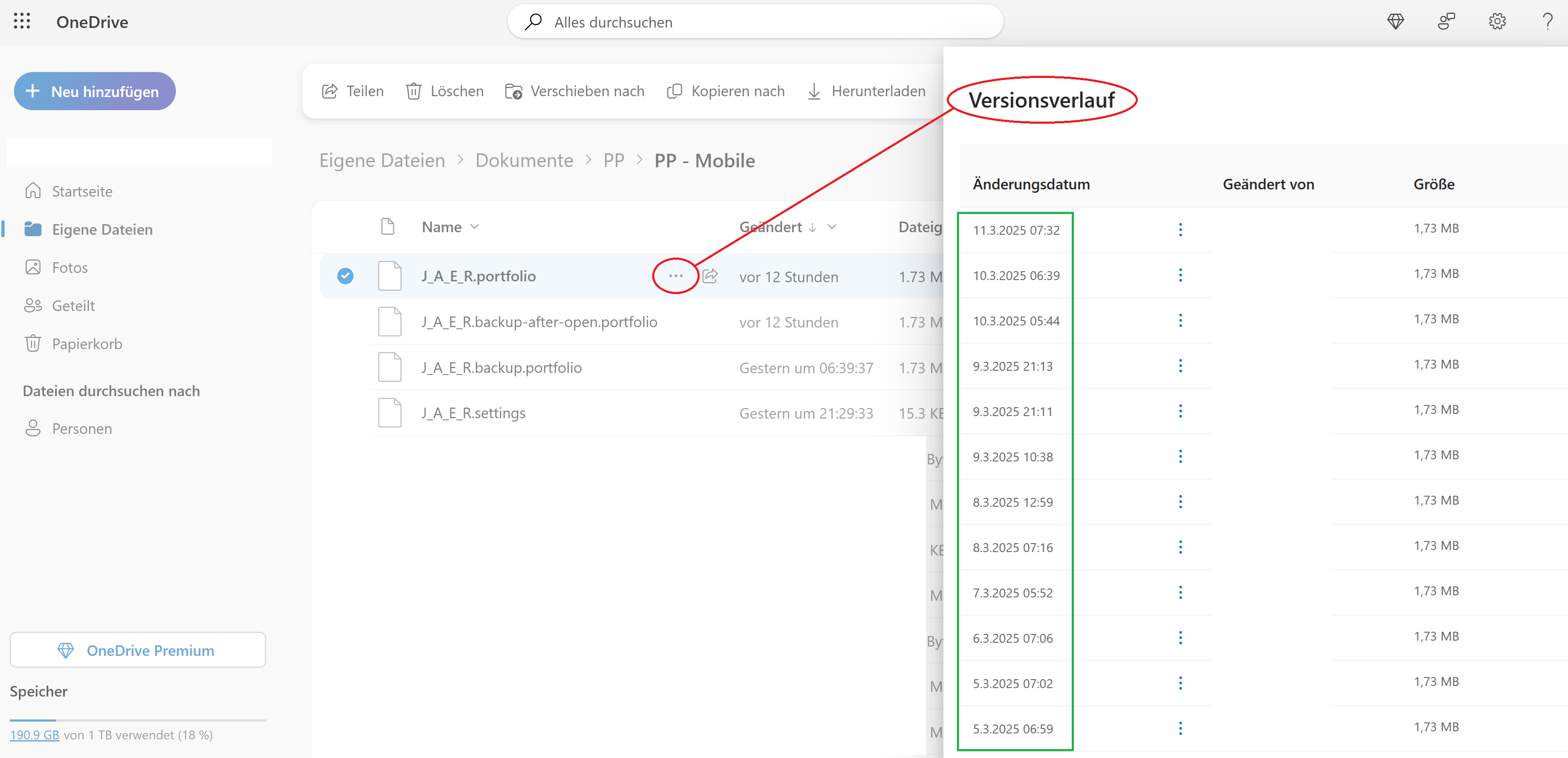
Task: Select version dated 10.3.2025 06:39
Action: 1016,275
